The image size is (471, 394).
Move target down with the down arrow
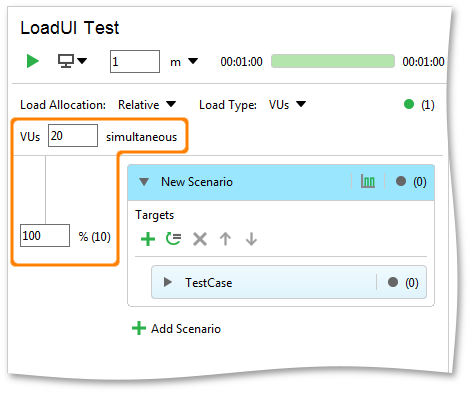pyautogui.click(x=251, y=239)
